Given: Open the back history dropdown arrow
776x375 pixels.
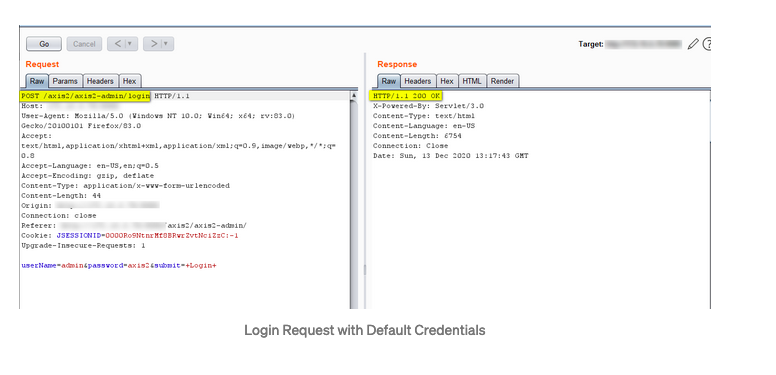Looking at the screenshot, I should point(131,44).
